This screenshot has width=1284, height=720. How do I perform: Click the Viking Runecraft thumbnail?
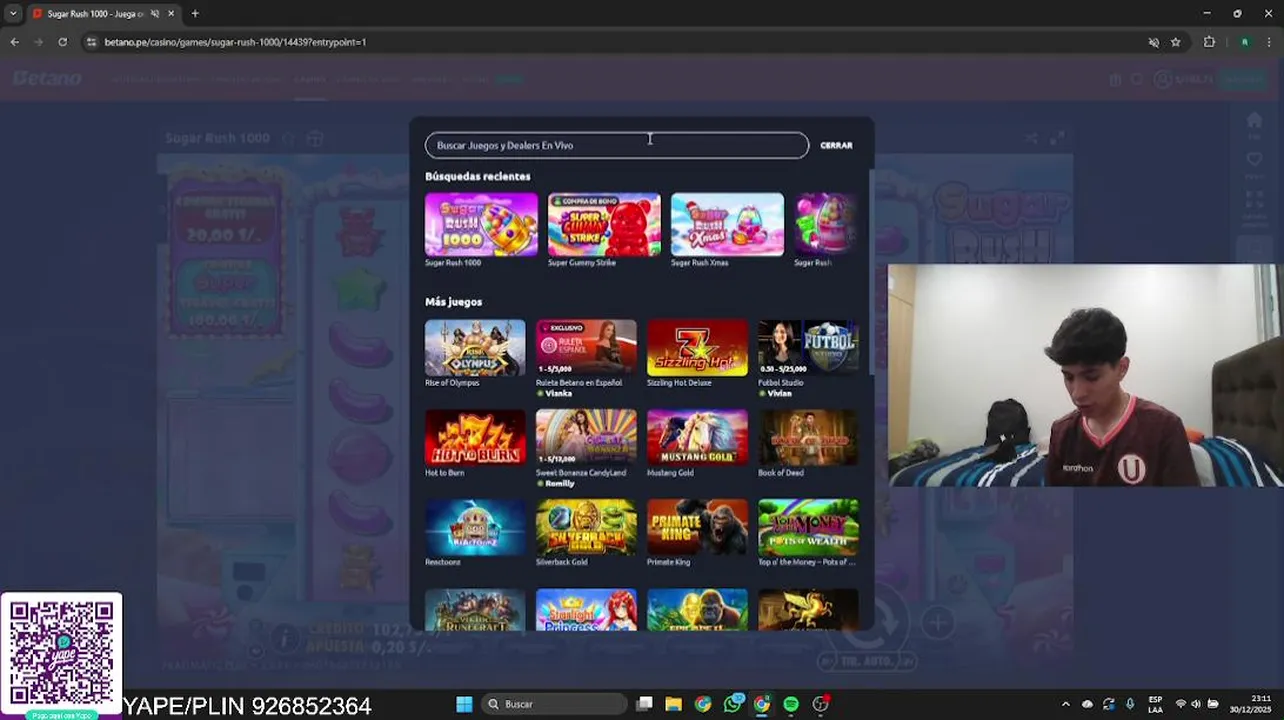[x=475, y=610]
